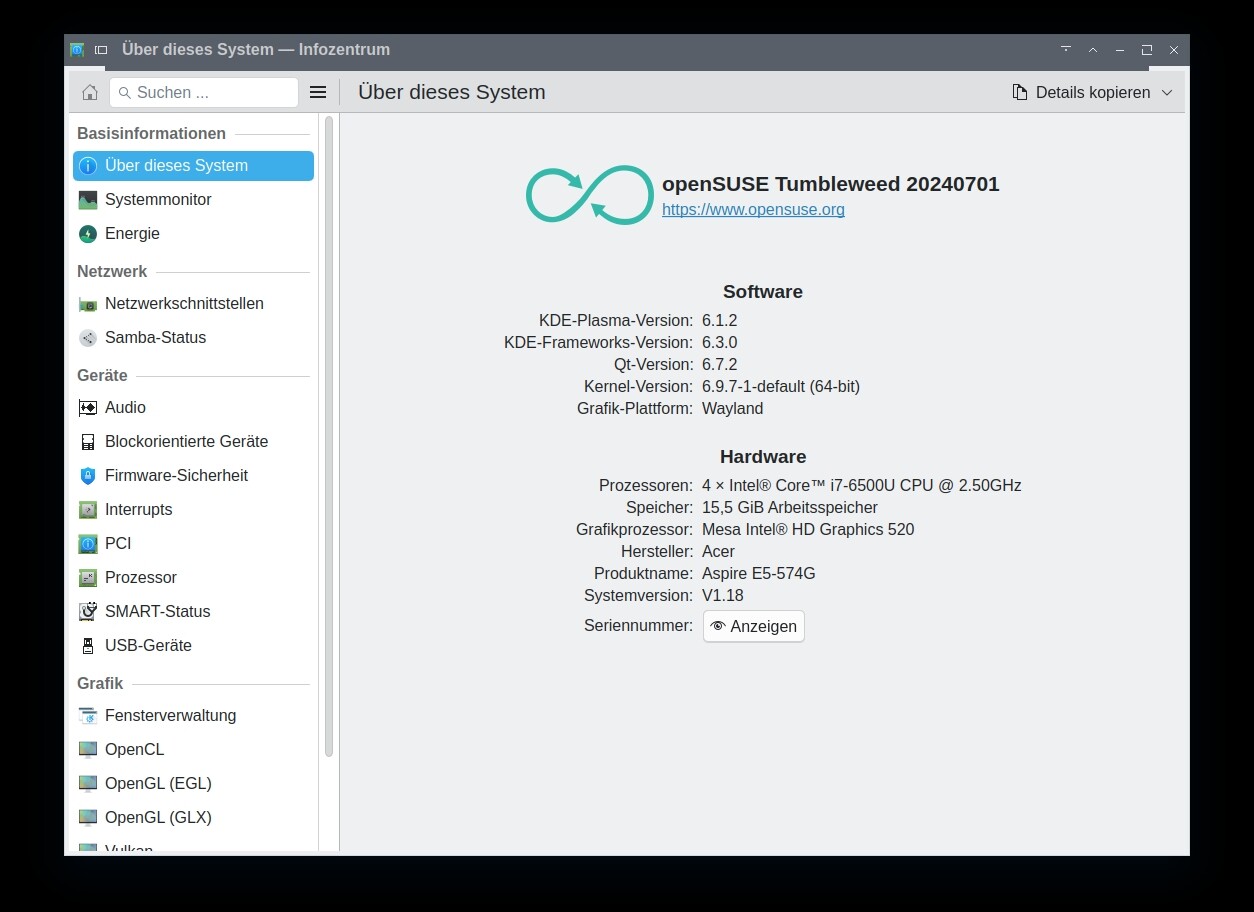Click the Über dieses System info icon
This screenshot has width=1254, height=912.
click(88, 166)
